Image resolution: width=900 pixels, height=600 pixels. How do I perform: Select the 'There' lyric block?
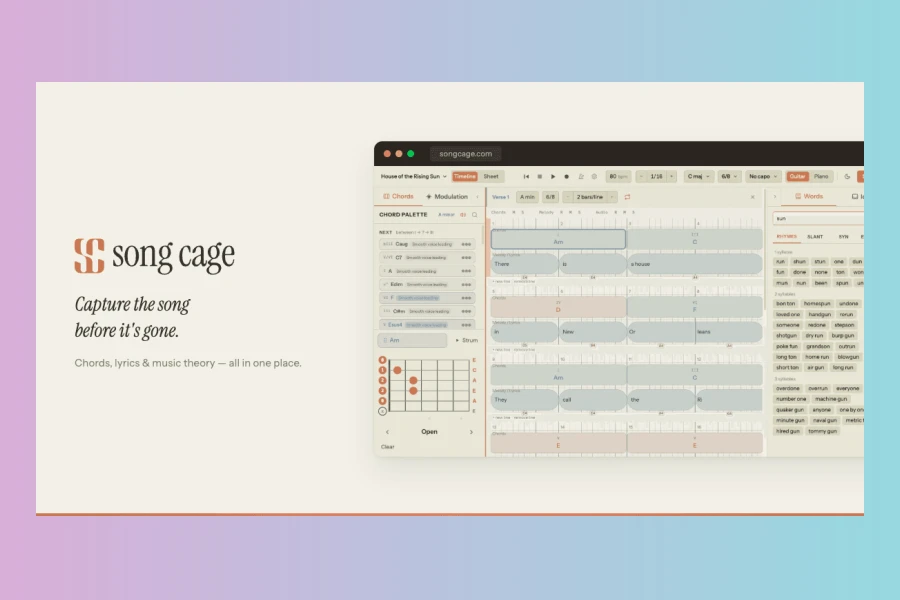click(525, 264)
